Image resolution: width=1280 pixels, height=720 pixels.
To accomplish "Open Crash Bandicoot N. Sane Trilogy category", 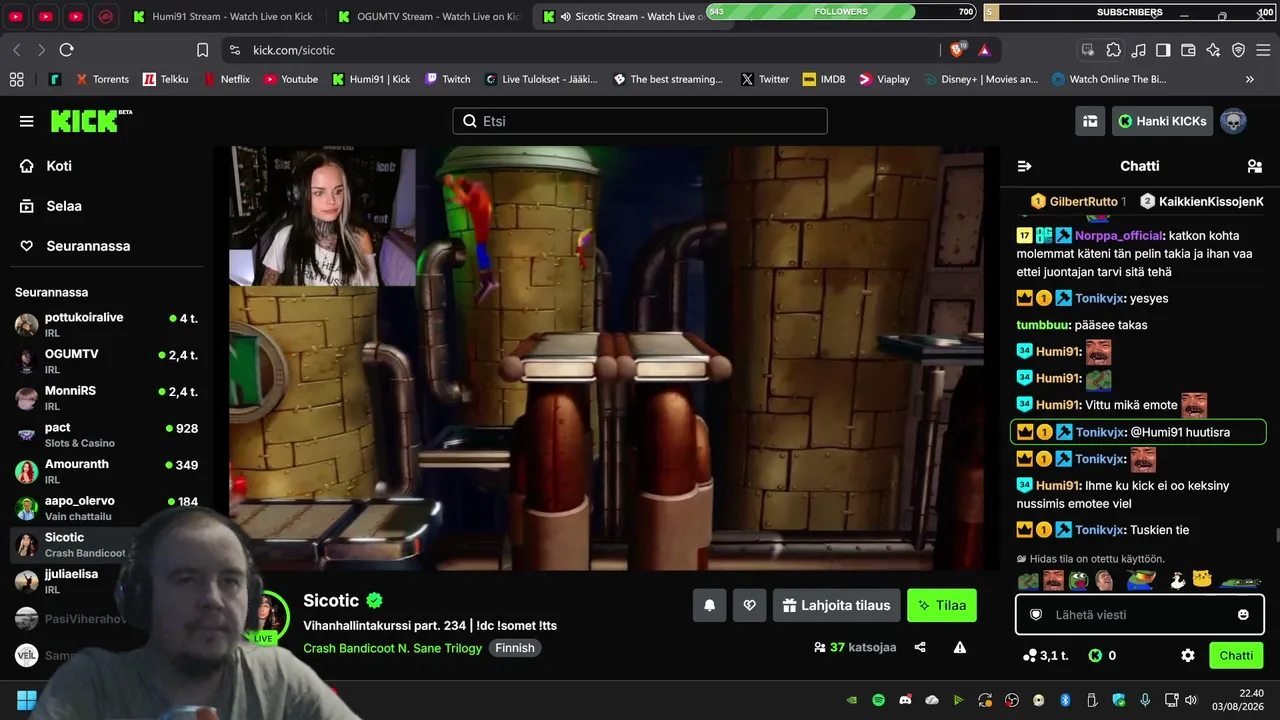I will [x=393, y=648].
